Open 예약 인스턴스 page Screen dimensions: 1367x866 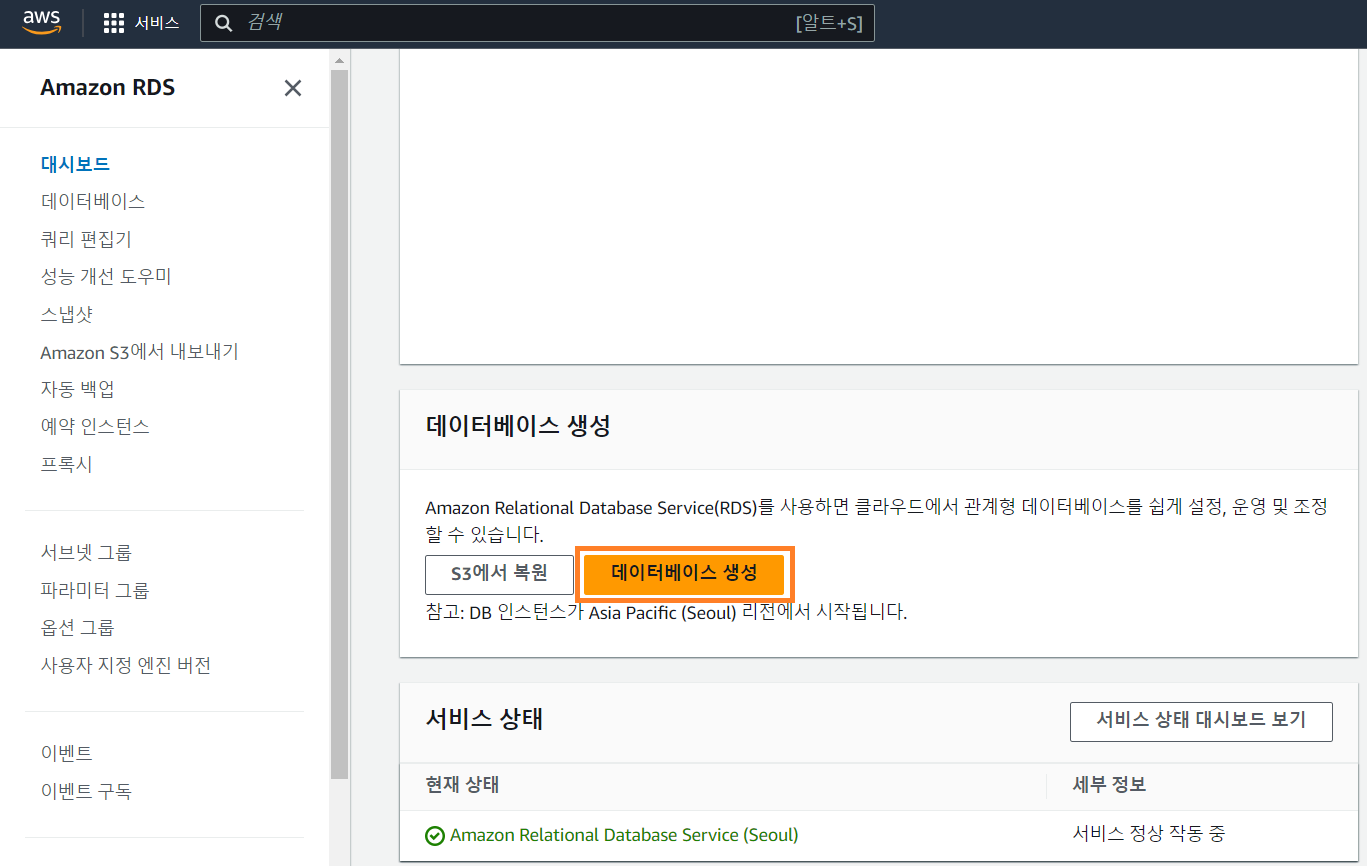click(95, 426)
